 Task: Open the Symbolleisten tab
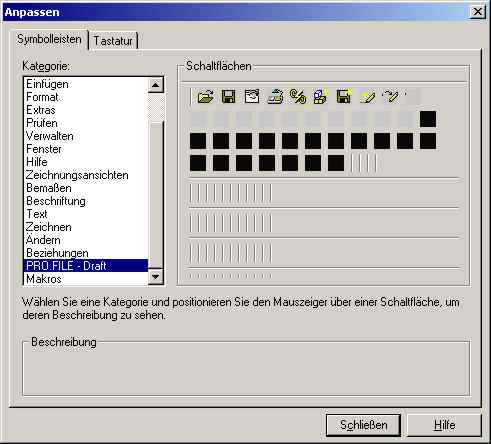tap(49, 39)
